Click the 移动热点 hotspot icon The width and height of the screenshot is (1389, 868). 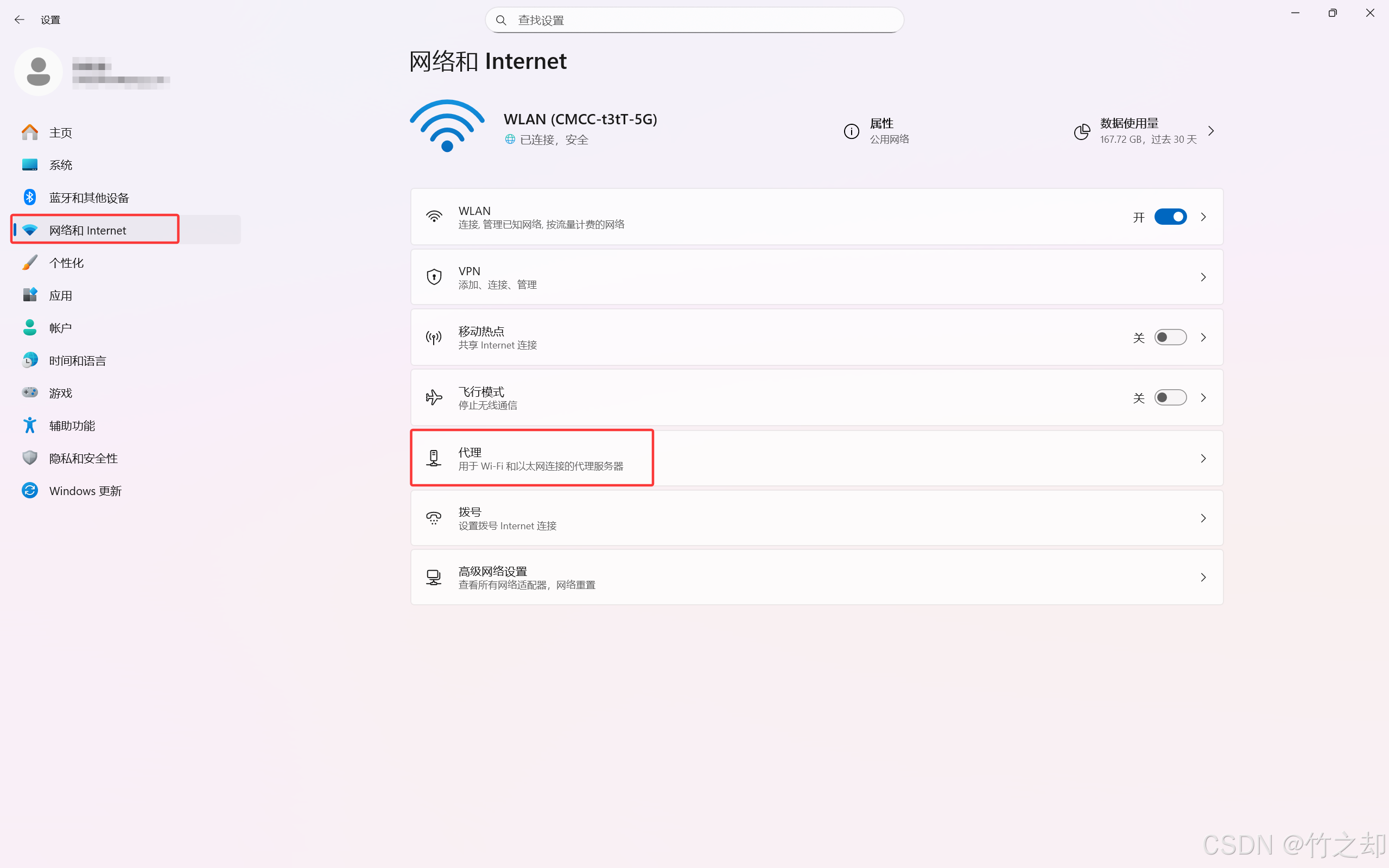(434, 338)
